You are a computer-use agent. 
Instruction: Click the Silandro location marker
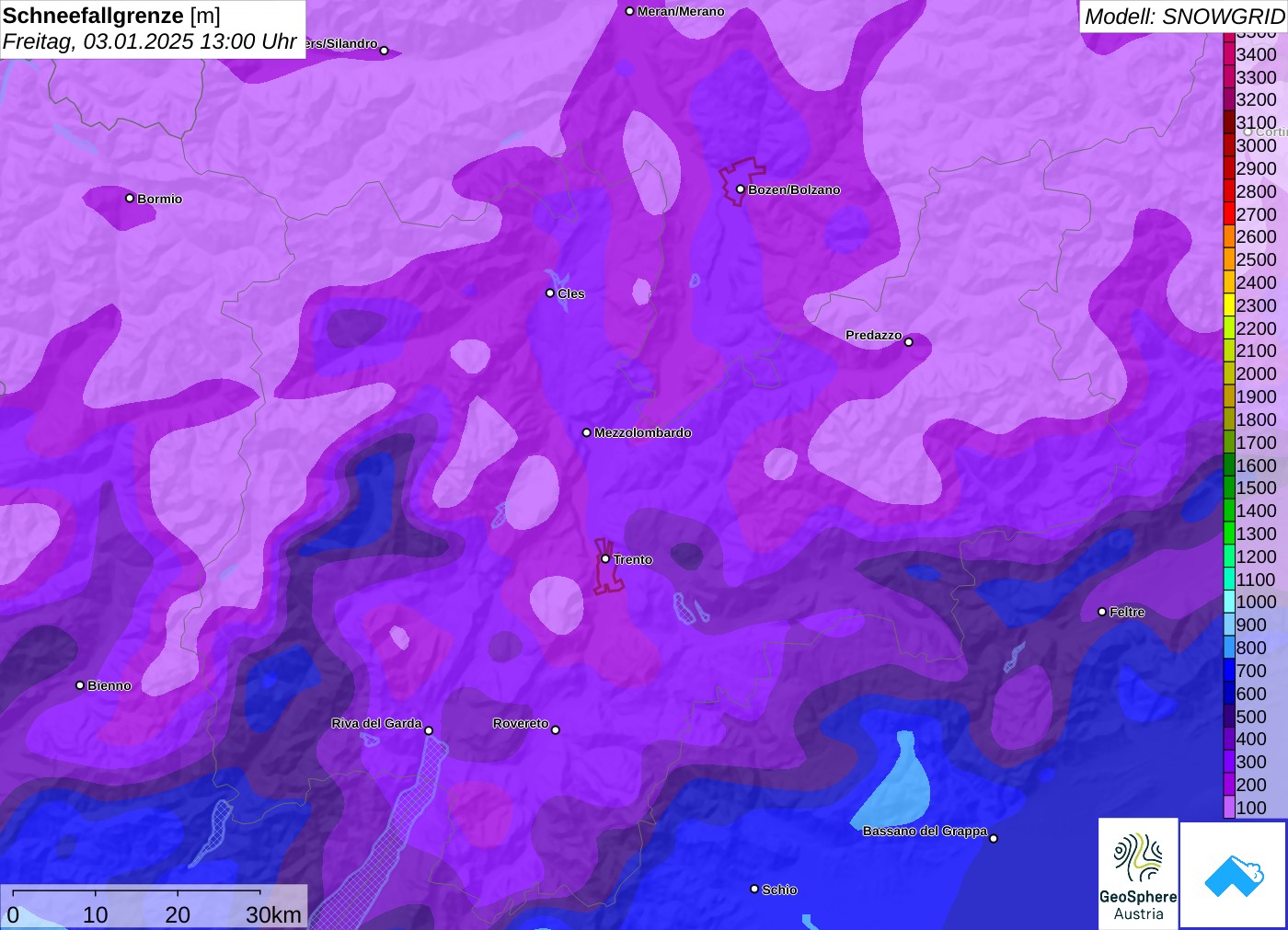point(385,51)
